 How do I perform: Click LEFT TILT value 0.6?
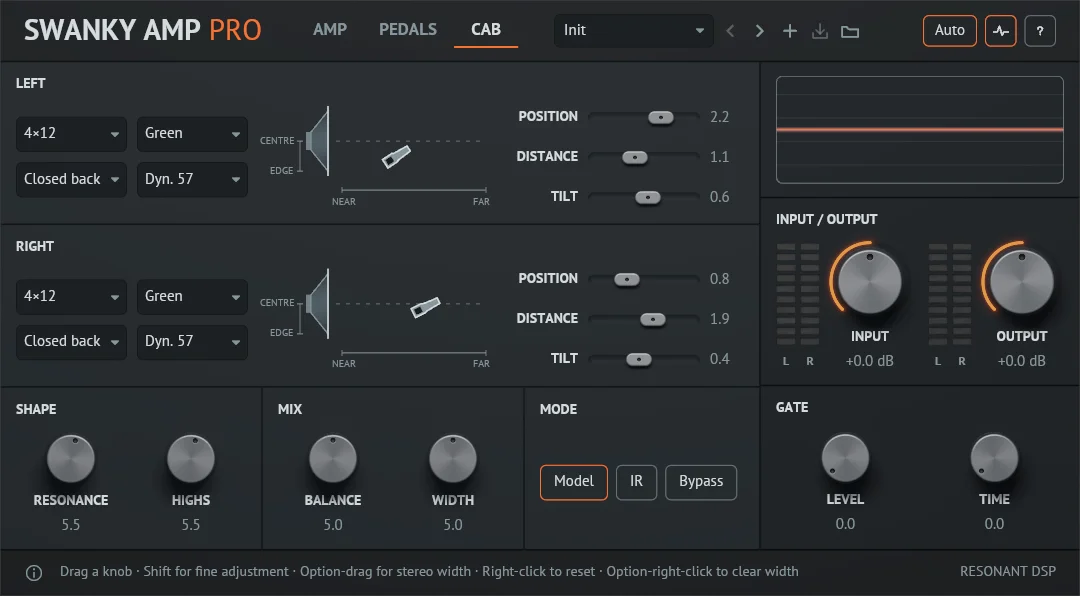coord(719,197)
